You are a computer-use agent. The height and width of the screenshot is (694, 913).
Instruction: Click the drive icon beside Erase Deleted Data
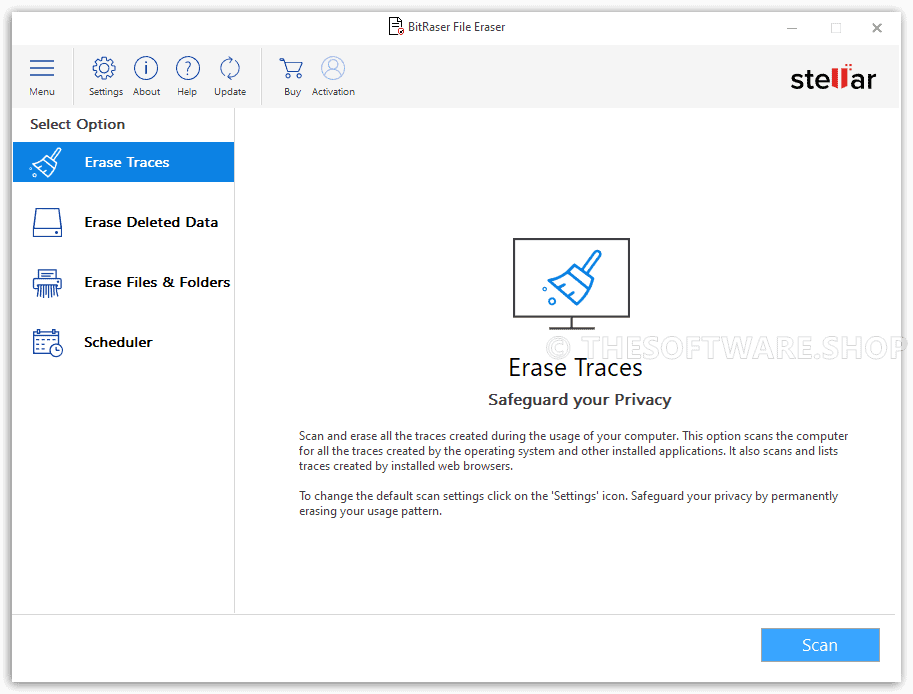(x=47, y=222)
